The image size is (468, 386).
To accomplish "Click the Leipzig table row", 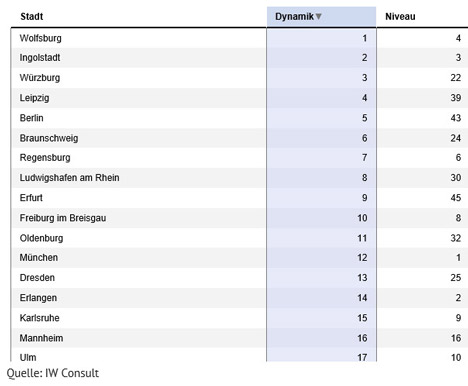I will tap(240, 98).
